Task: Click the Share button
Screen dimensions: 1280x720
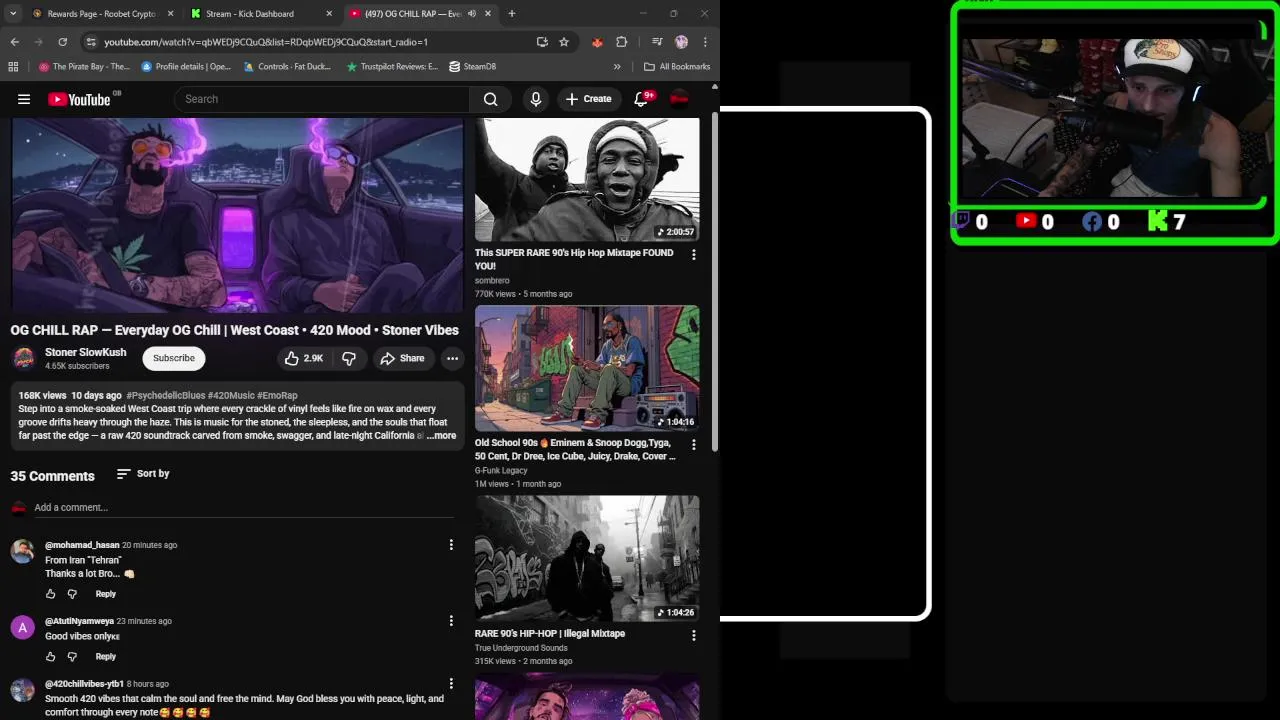Action: 402,358
